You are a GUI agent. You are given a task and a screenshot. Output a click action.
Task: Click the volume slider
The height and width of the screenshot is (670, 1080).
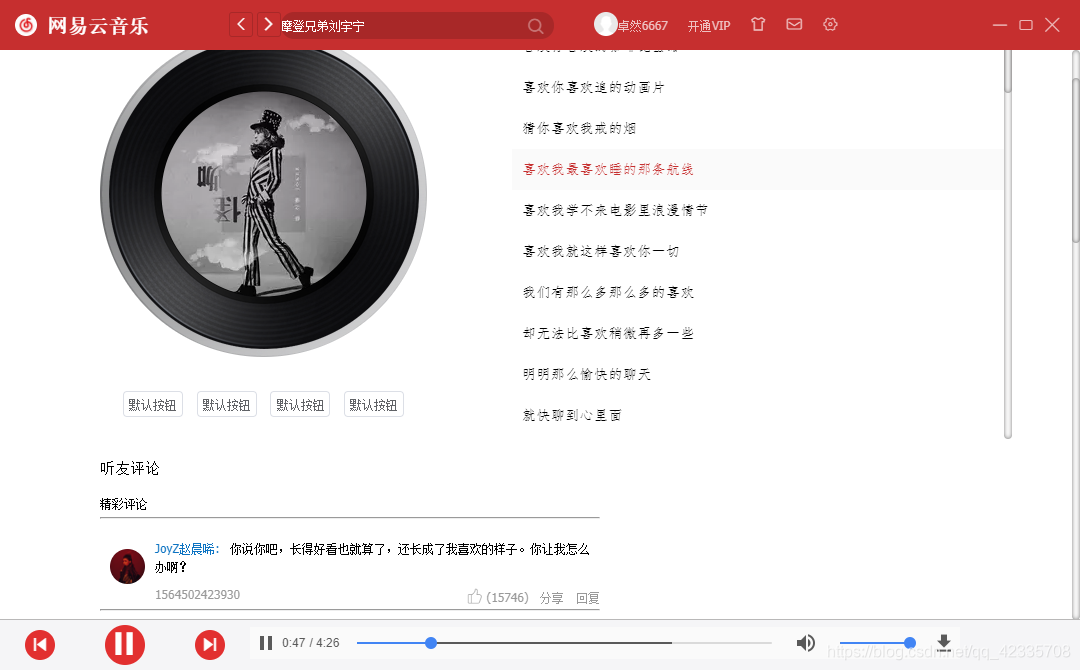(x=878, y=642)
